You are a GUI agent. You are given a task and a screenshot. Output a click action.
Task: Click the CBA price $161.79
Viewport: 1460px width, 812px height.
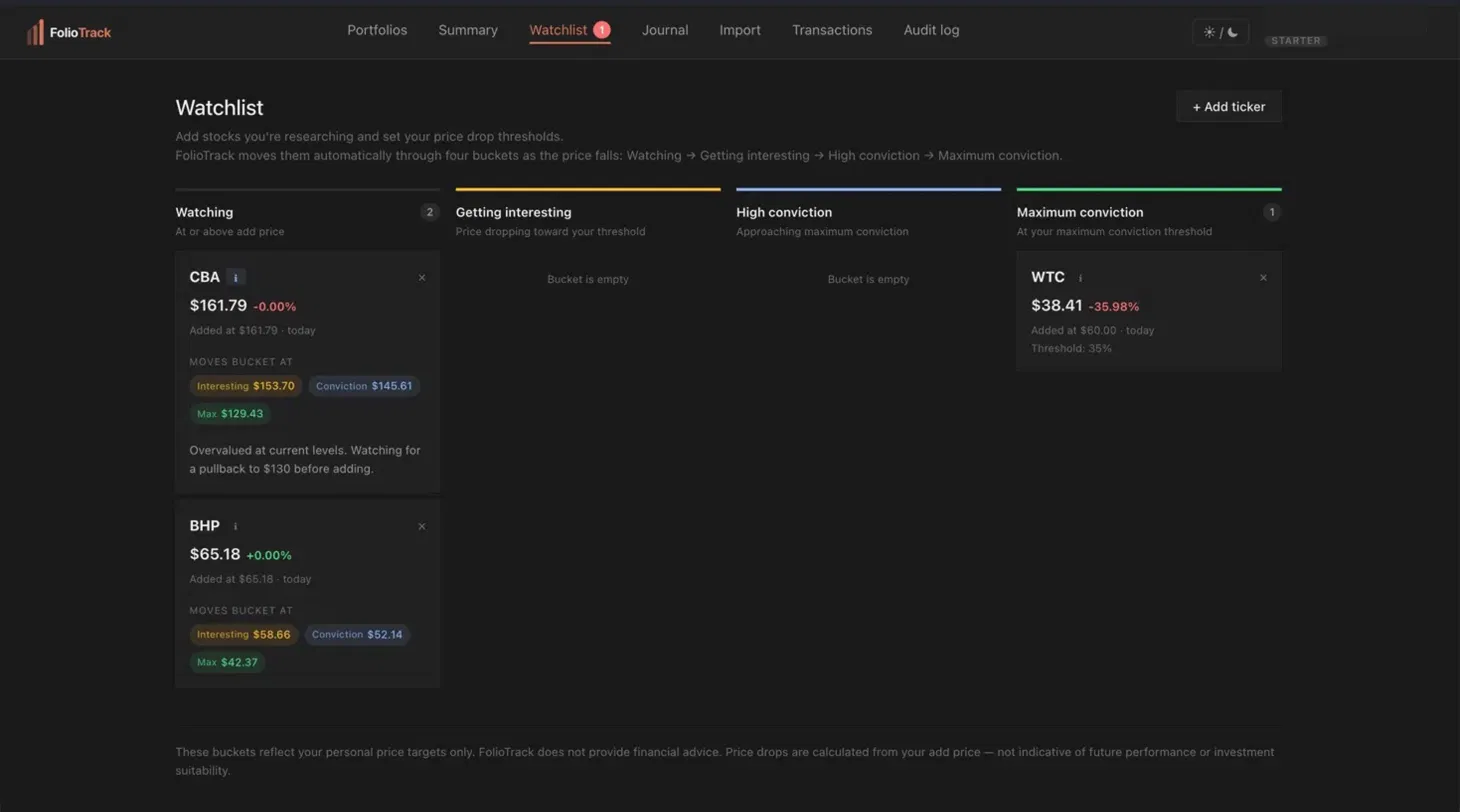[x=218, y=305]
